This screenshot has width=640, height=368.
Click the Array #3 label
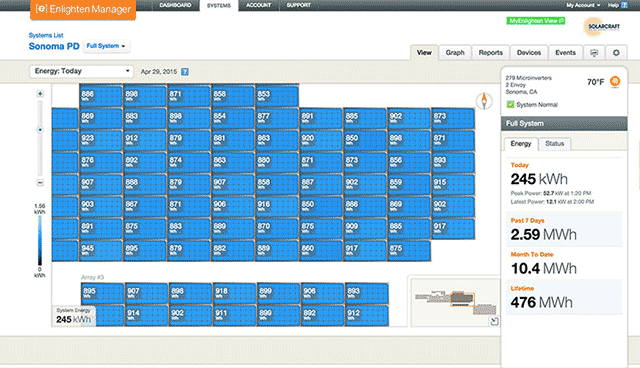point(92,277)
